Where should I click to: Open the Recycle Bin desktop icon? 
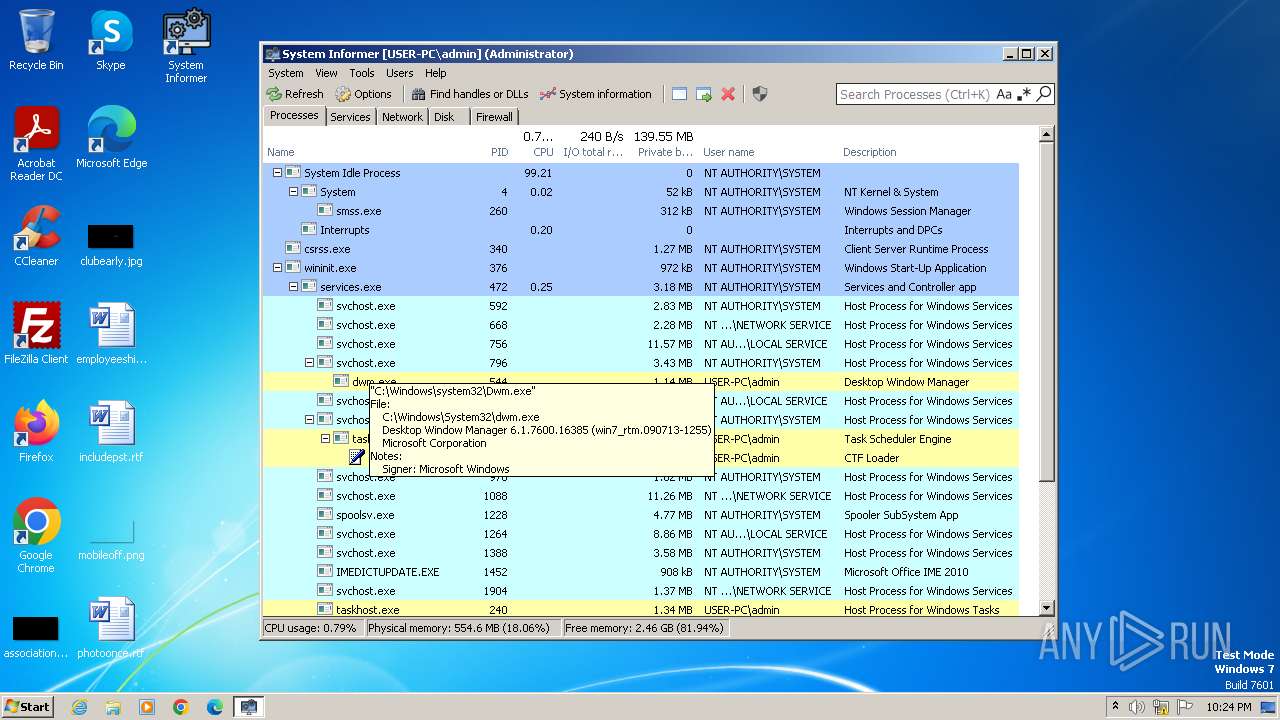(36, 40)
